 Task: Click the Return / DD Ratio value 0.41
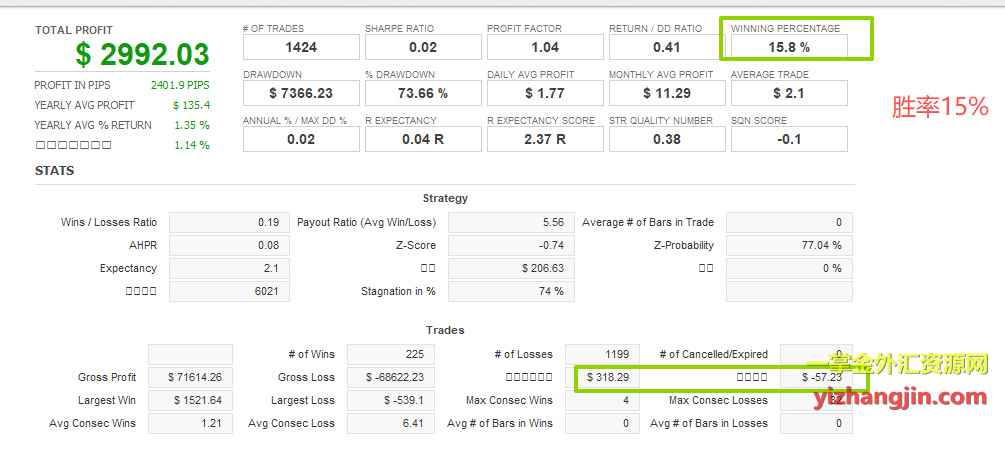(667, 47)
